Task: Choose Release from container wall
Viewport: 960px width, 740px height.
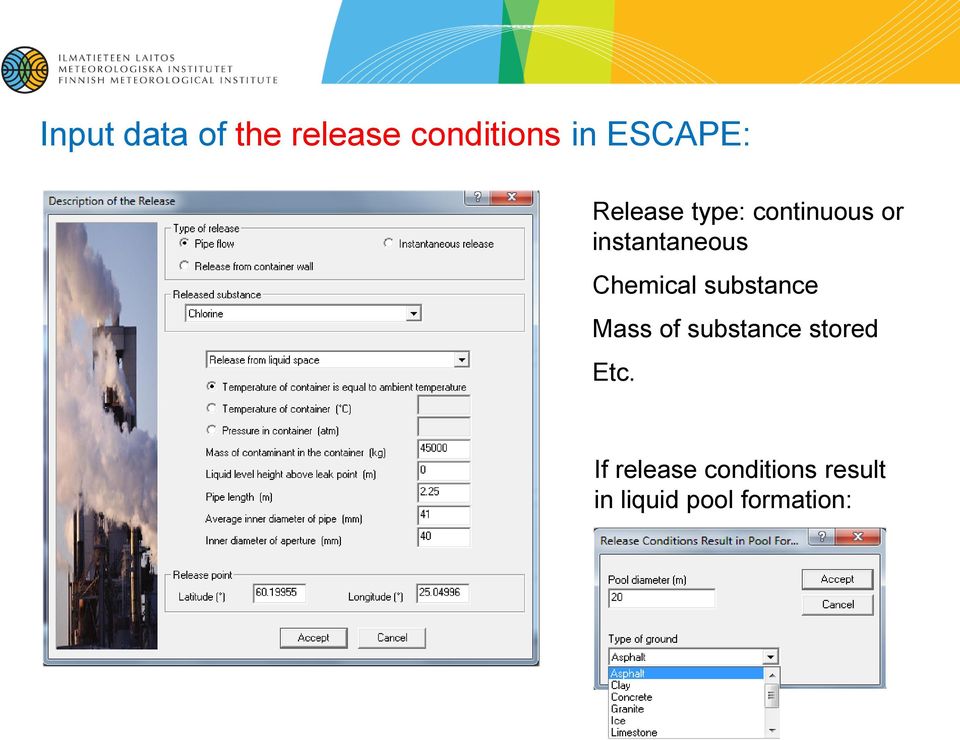Action: (x=184, y=266)
